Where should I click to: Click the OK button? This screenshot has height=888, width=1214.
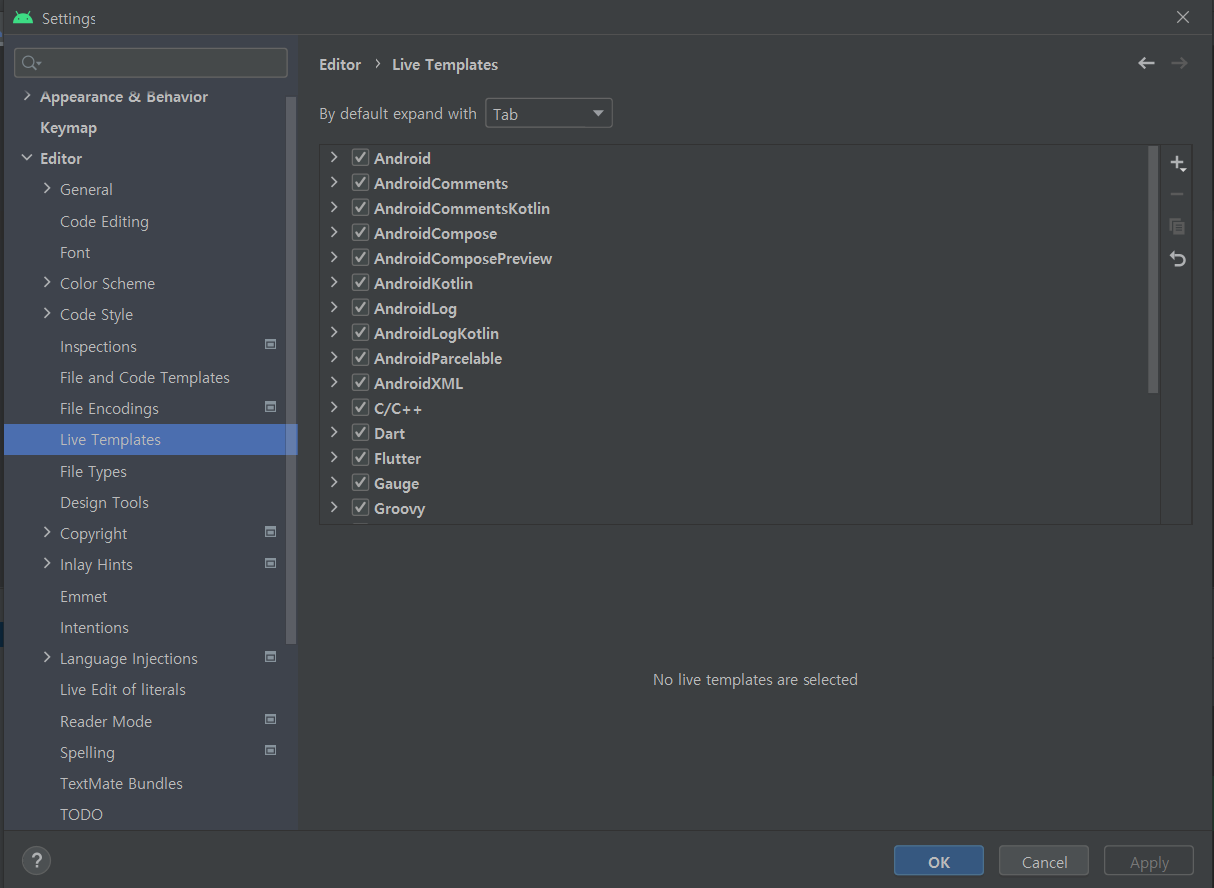939,861
